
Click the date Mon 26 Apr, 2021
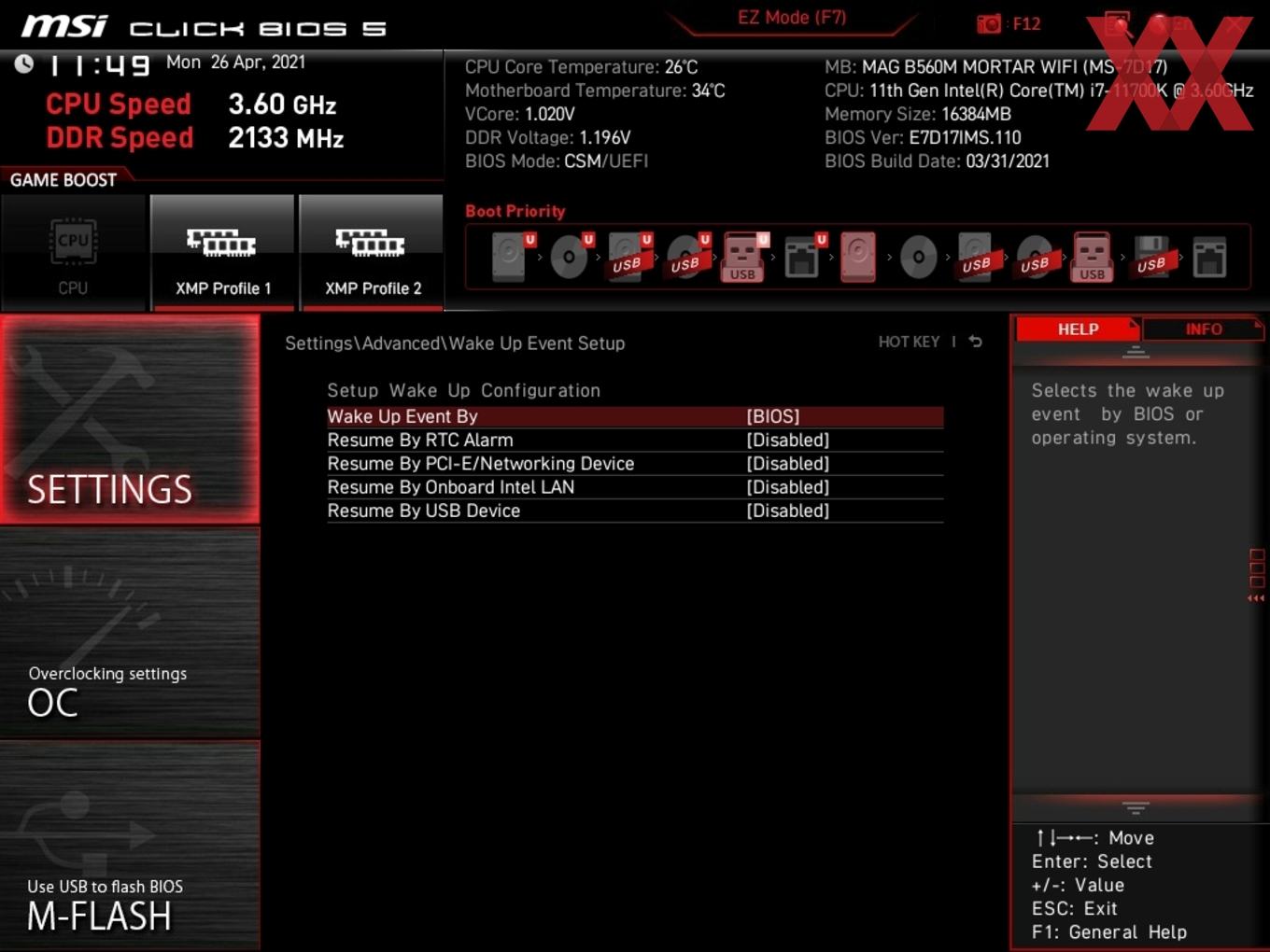pyautogui.click(x=235, y=63)
